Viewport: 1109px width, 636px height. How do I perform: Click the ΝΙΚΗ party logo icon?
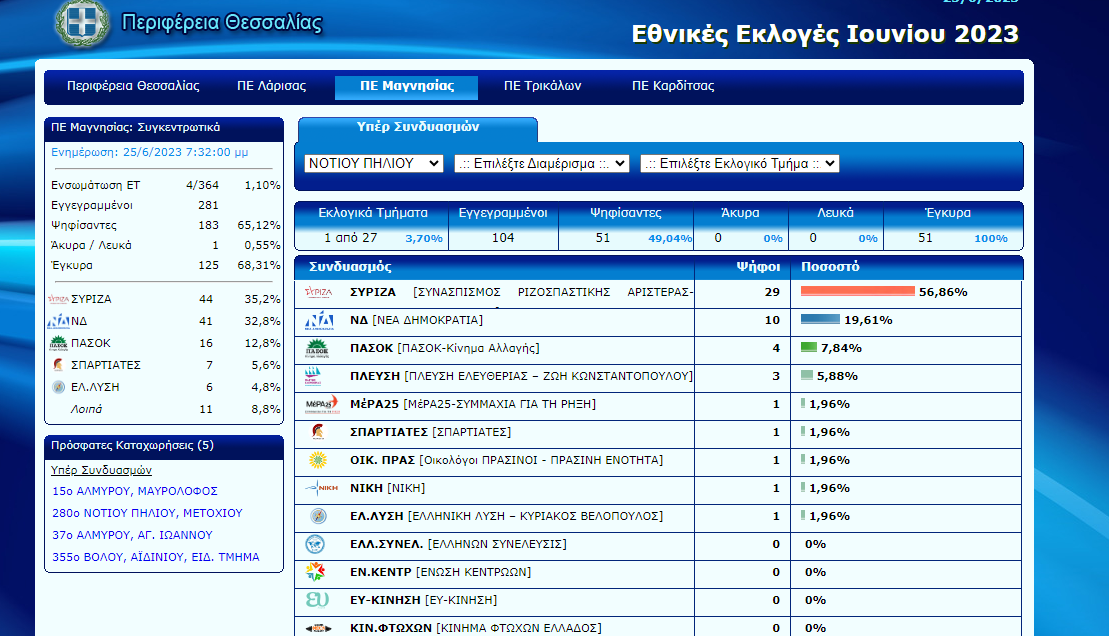(x=318, y=488)
